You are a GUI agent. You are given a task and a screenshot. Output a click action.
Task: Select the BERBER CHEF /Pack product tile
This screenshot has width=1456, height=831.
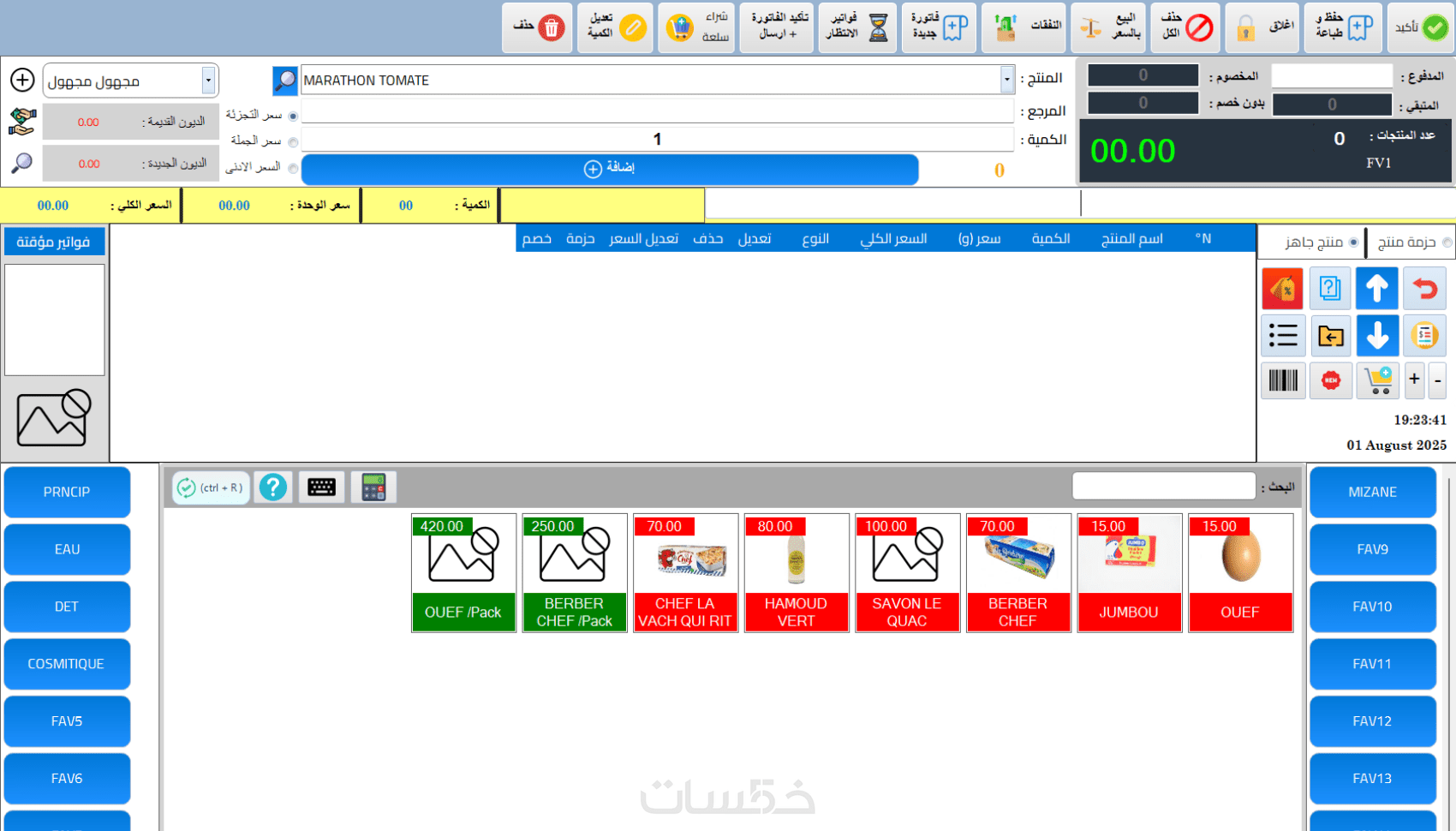[575, 573]
